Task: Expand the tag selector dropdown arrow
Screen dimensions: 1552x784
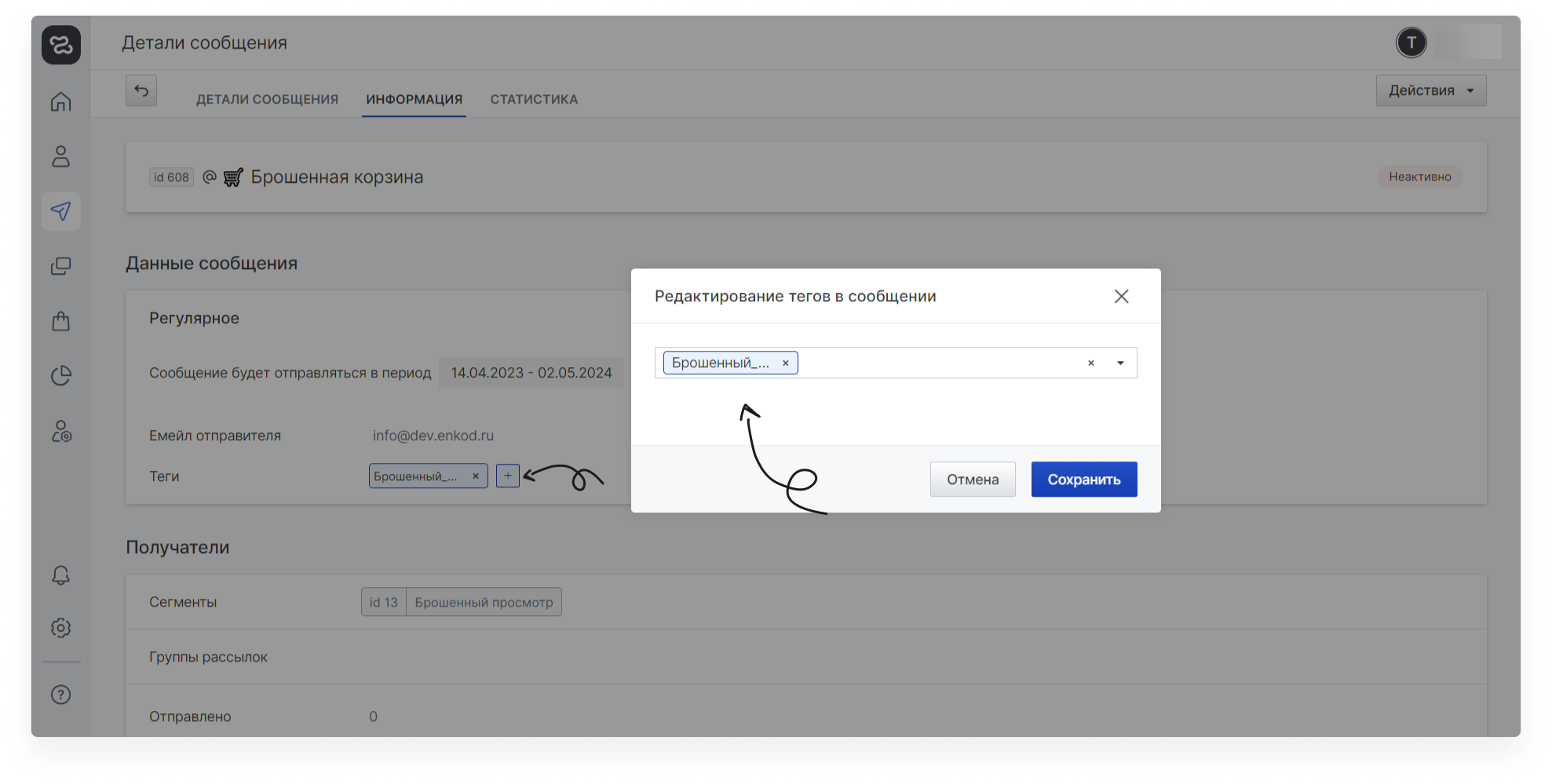Action: [x=1120, y=363]
